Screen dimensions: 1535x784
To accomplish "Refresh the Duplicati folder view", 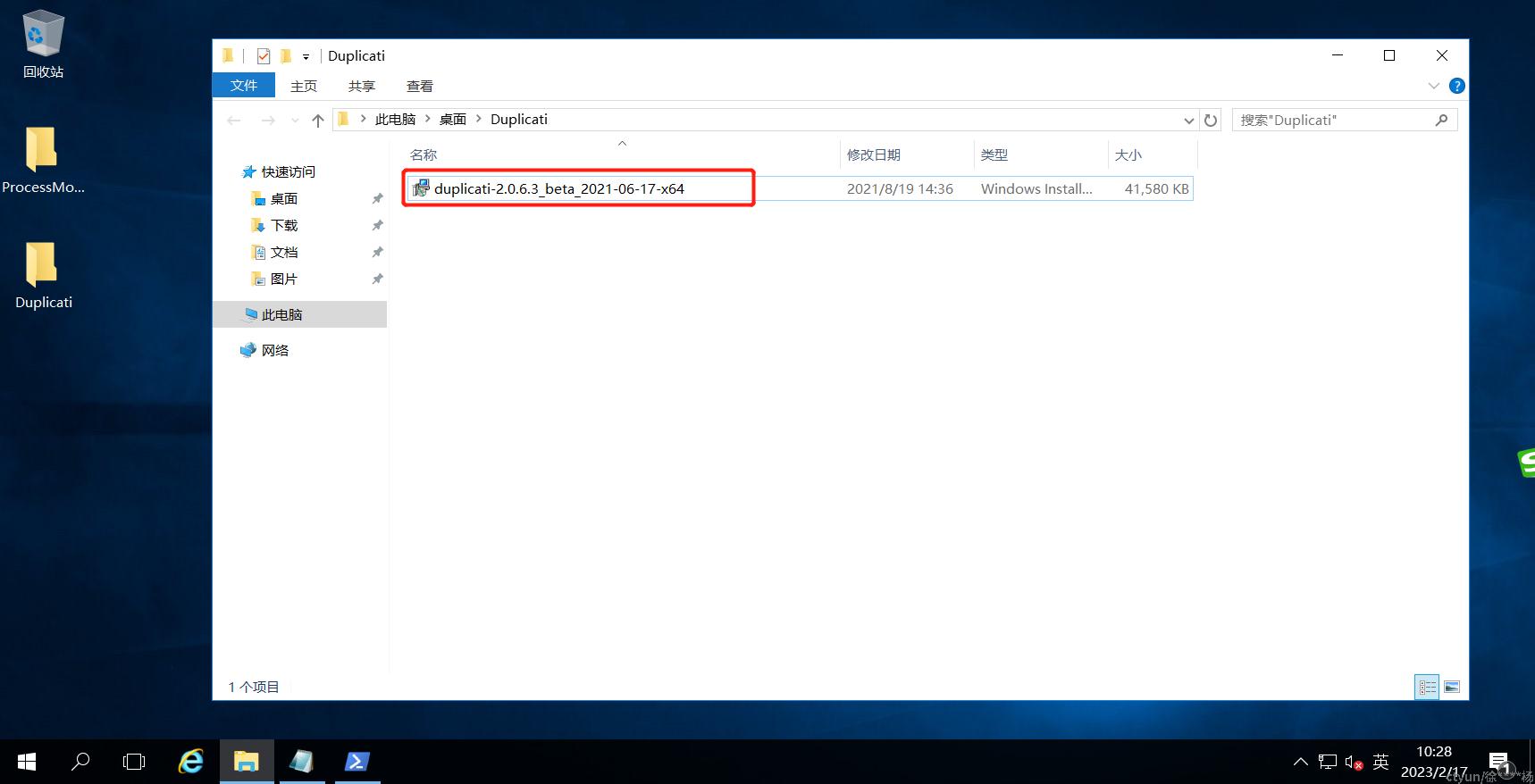I will [1211, 120].
